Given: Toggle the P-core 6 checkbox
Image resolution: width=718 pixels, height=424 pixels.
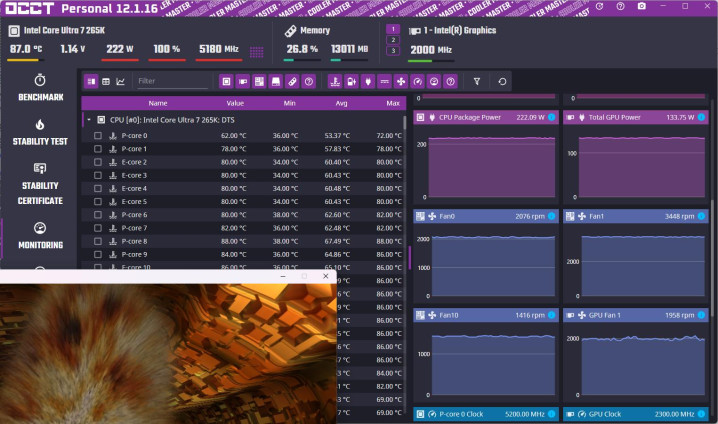Looking at the screenshot, I should [98, 215].
